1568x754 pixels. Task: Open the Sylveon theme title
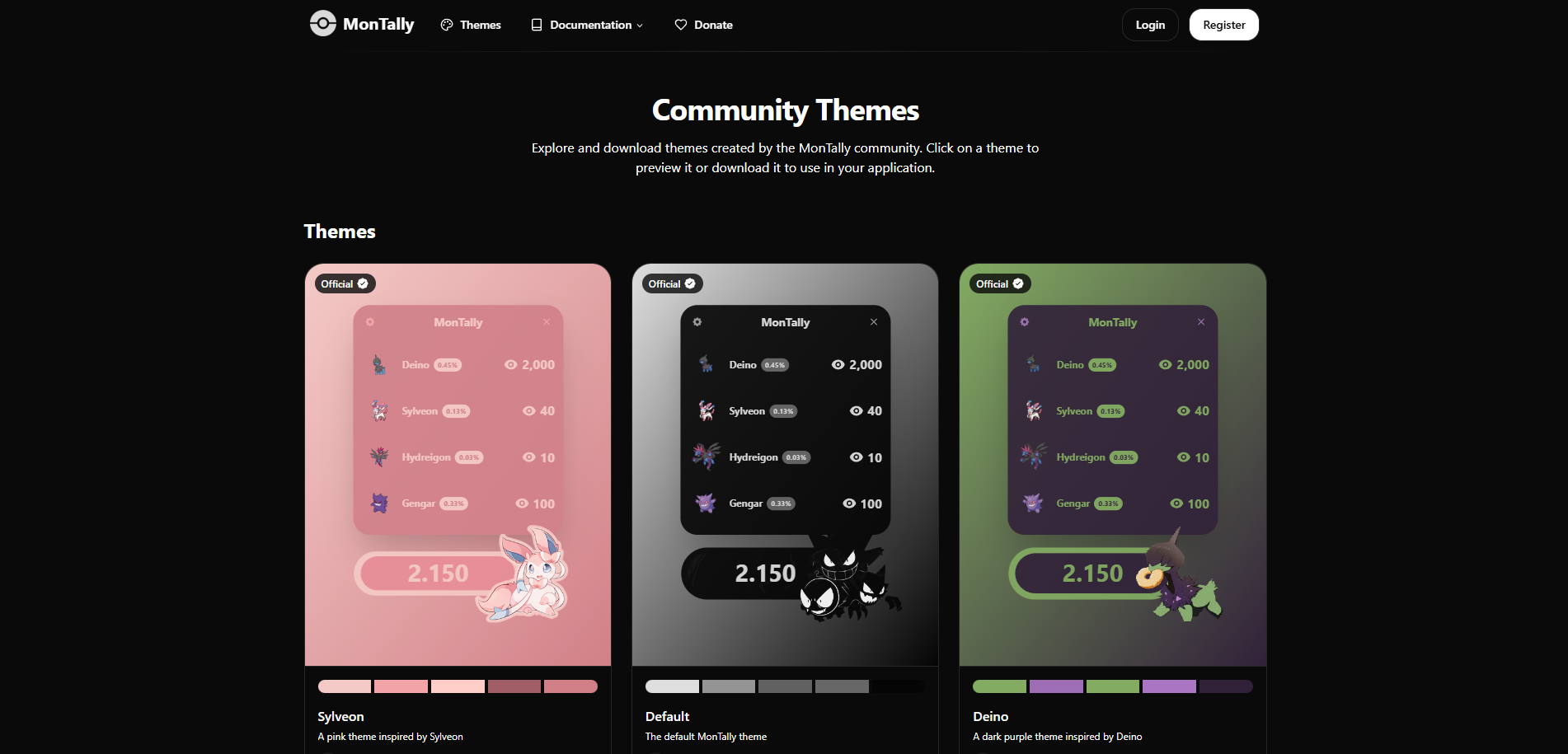tap(340, 717)
